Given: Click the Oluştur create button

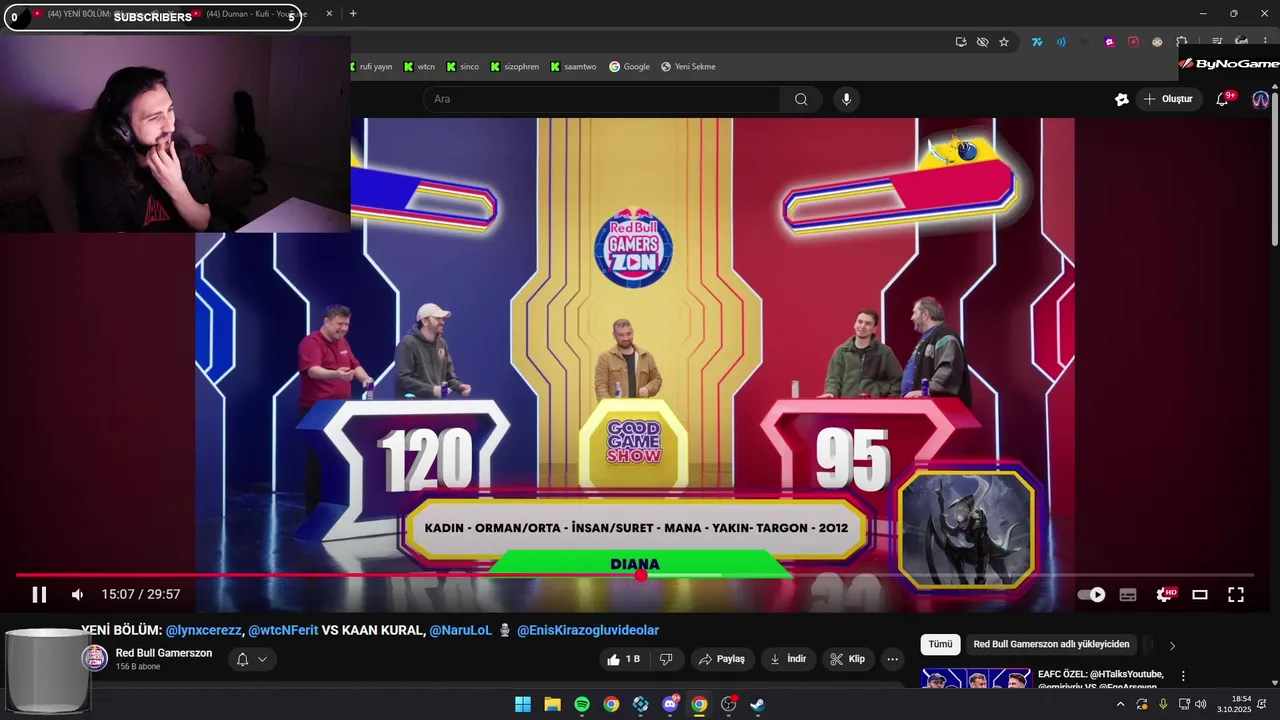Looking at the screenshot, I should pyautogui.click(x=1168, y=99).
